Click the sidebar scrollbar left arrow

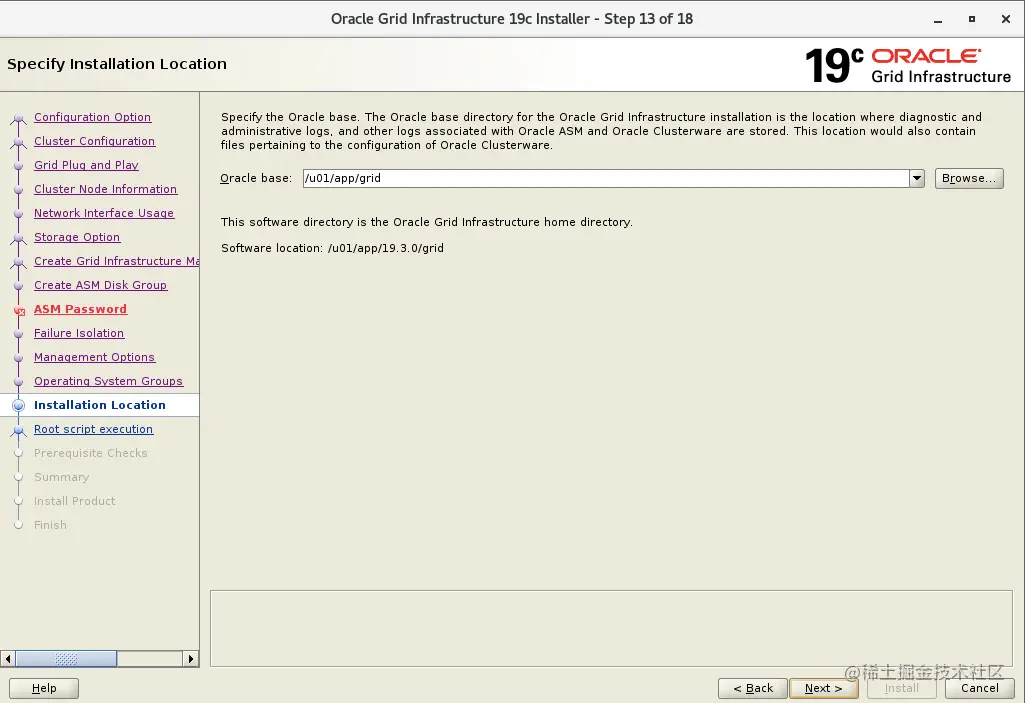[8, 659]
